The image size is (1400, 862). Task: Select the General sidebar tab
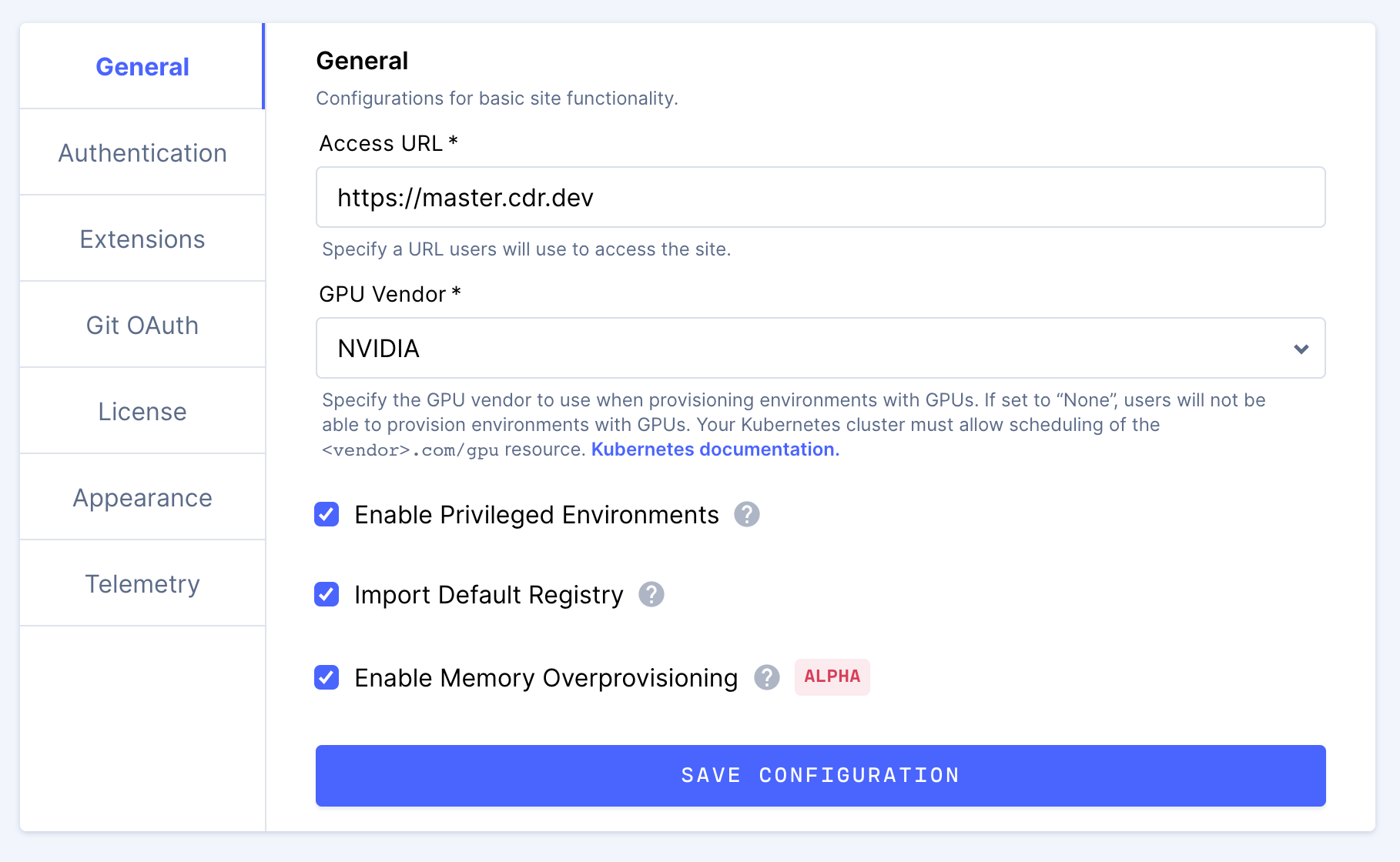click(142, 66)
